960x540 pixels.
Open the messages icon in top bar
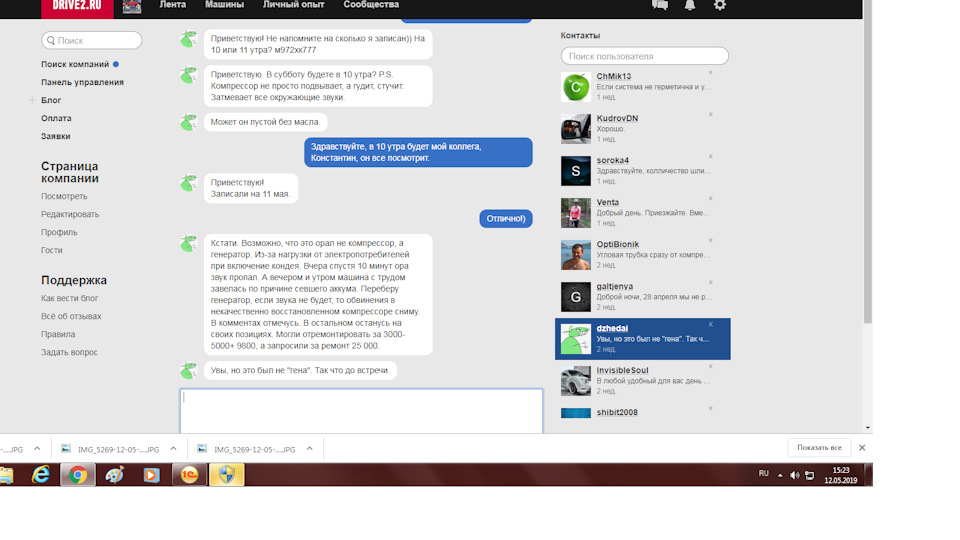pyautogui.click(x=660, y=5)
